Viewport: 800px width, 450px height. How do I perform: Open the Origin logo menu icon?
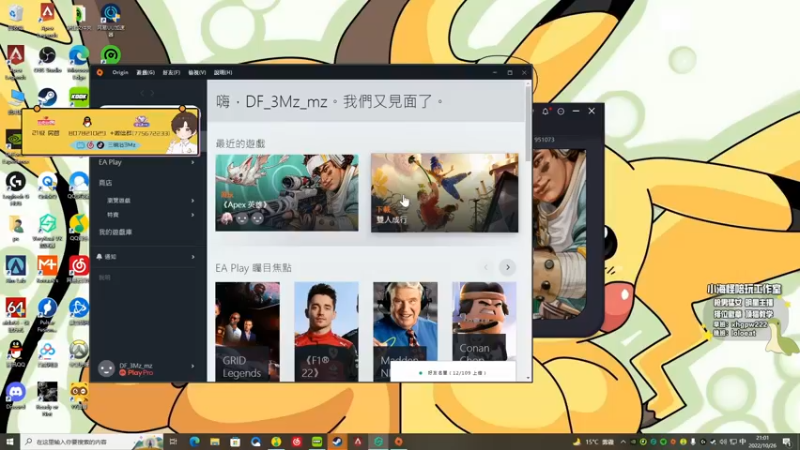[100, 72]
